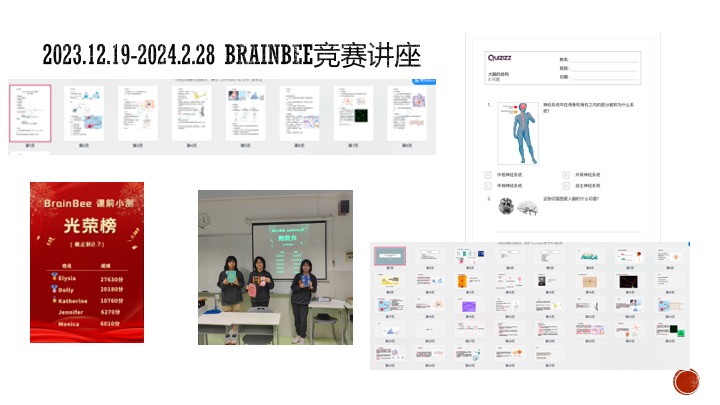Select the highlighted first page thumbnail
The image size is (720, 405).
coord(30,112)
